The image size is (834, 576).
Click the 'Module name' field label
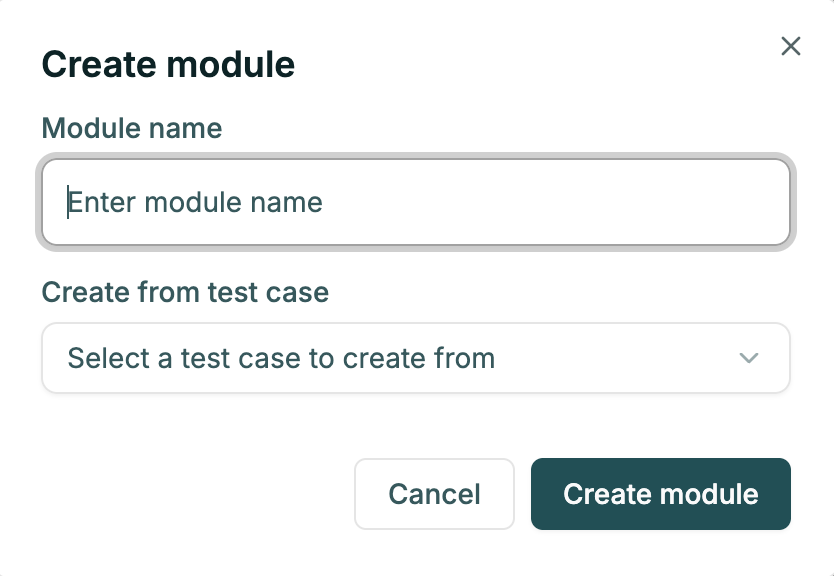131,128
